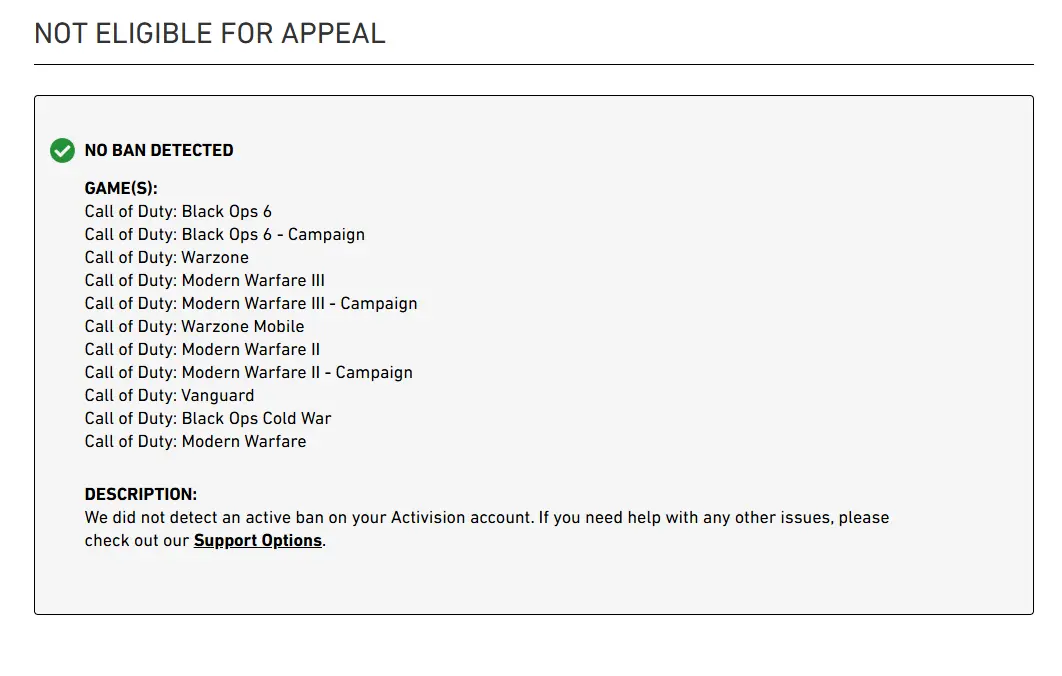Click the horizontal divider line under the heading

(533, 65)
